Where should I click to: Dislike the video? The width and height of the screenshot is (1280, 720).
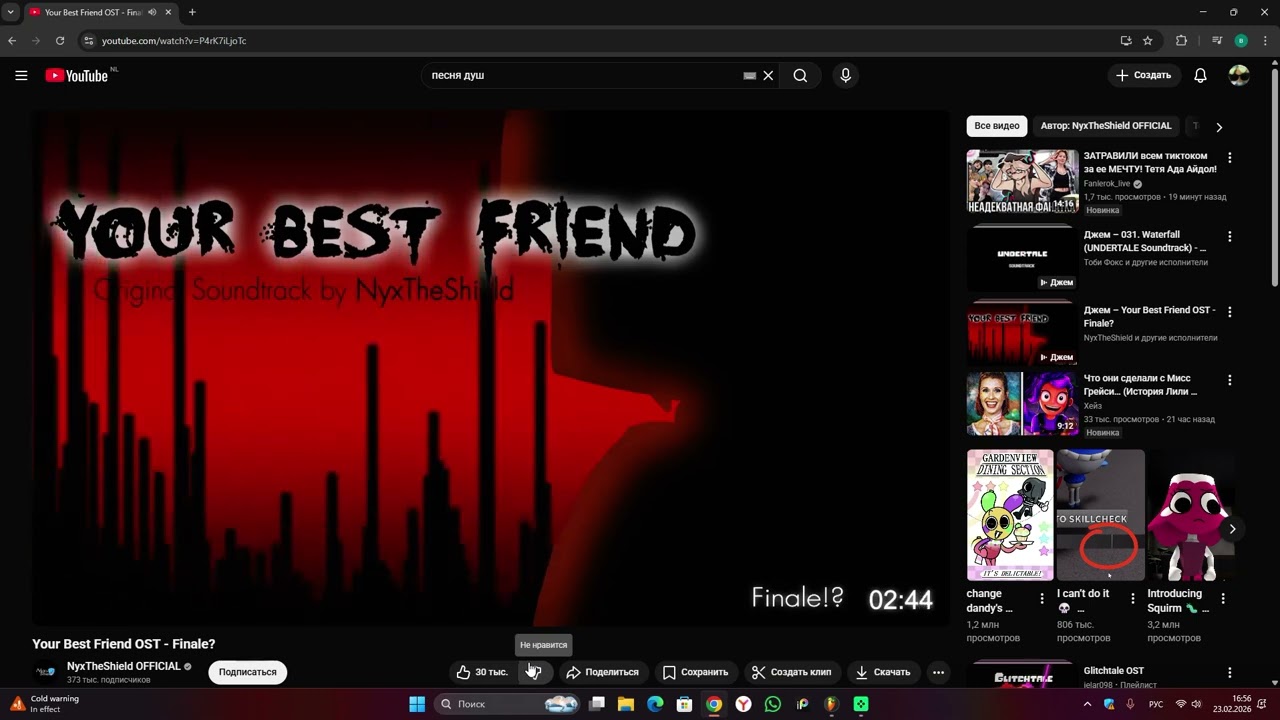pos(534,672)
